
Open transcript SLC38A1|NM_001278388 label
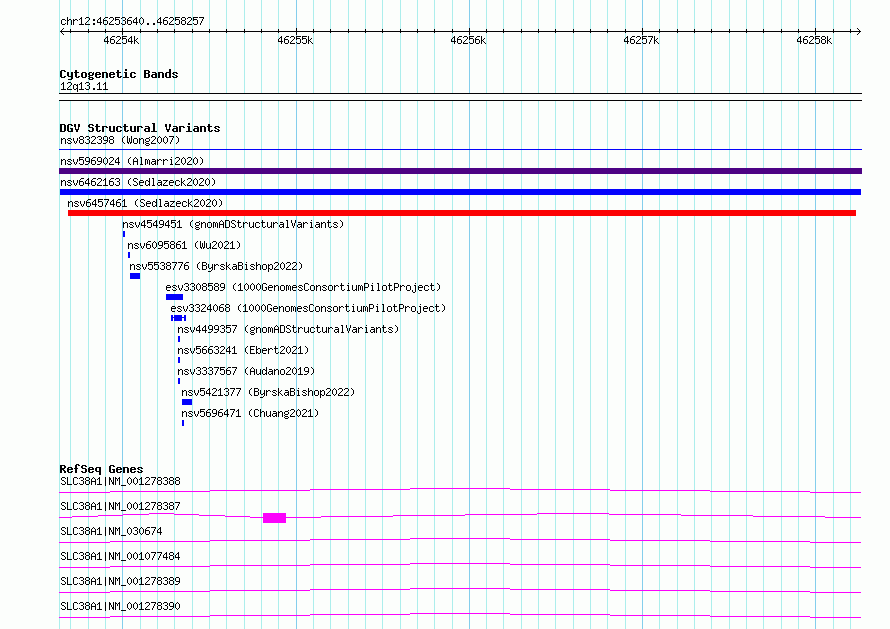[x=120, y=481]
